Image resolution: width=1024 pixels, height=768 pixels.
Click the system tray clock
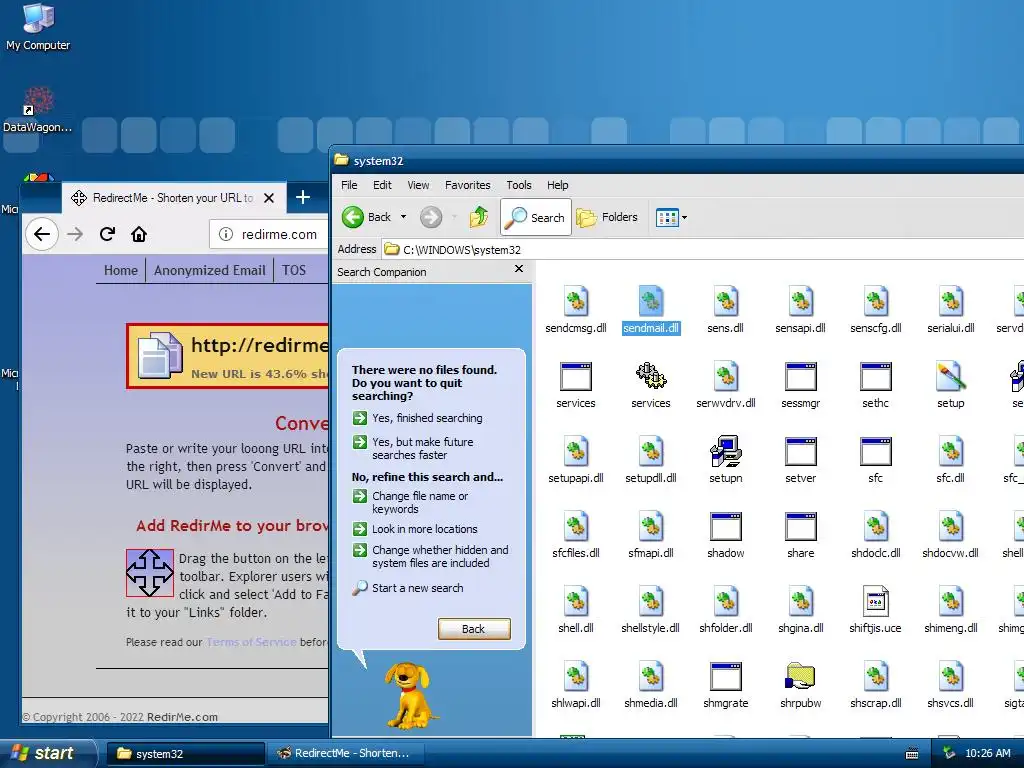[987, 753]
